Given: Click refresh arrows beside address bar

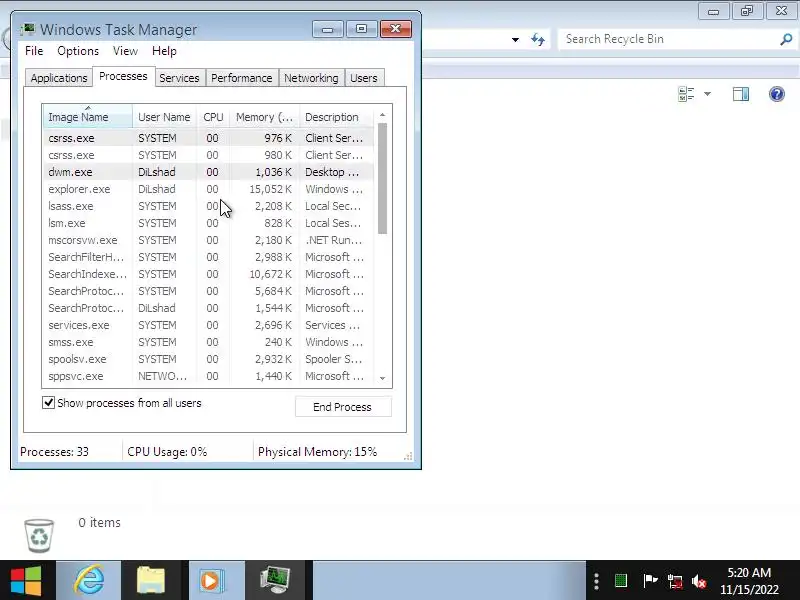Looking at the screenshot, I should click(538, 39).
